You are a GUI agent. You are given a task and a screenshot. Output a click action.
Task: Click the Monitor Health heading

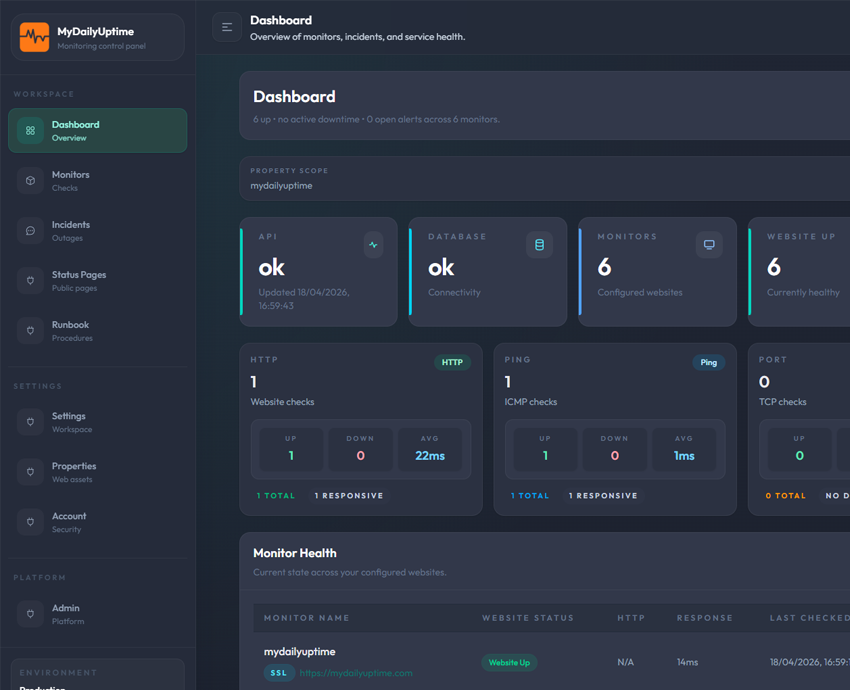coord(295,553)
